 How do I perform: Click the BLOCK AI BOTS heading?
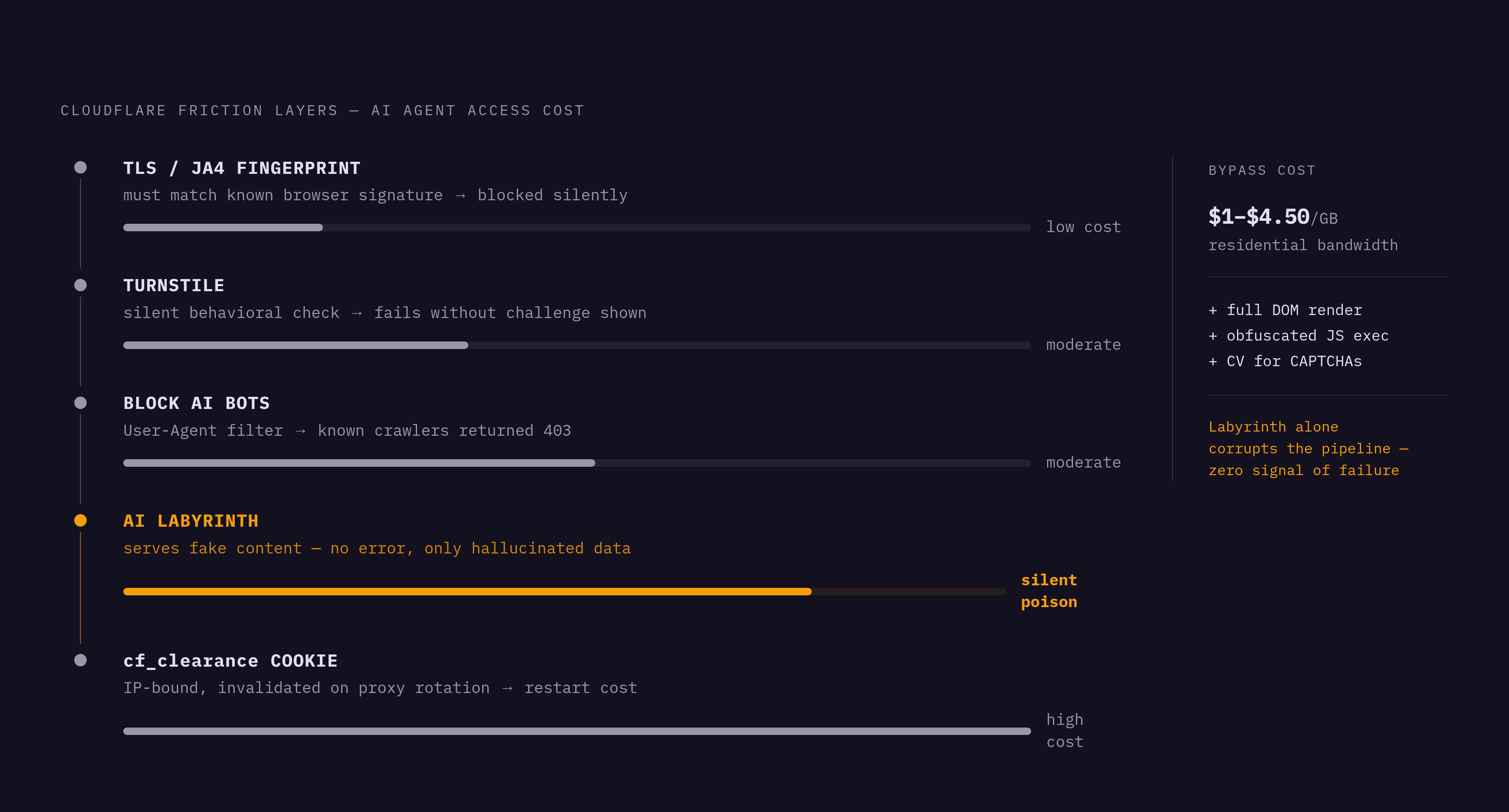coord(197,403)
